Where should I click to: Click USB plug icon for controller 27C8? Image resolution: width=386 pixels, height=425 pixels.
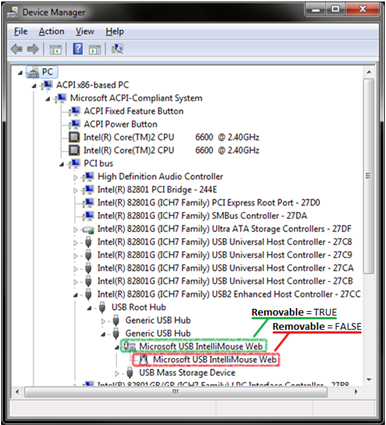tap(88, 242)
